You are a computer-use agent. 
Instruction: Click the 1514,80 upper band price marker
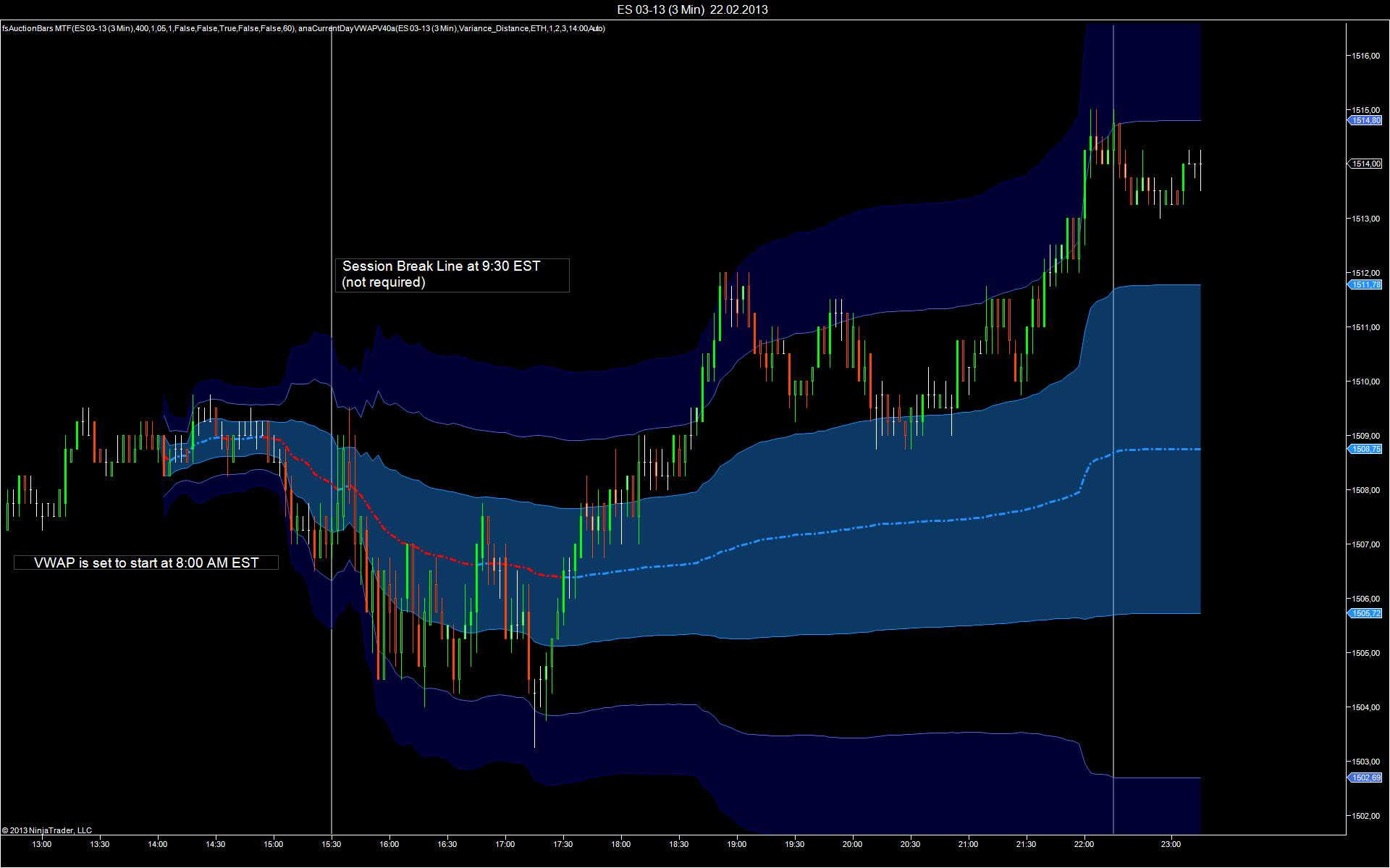(x=1365, y=120)
